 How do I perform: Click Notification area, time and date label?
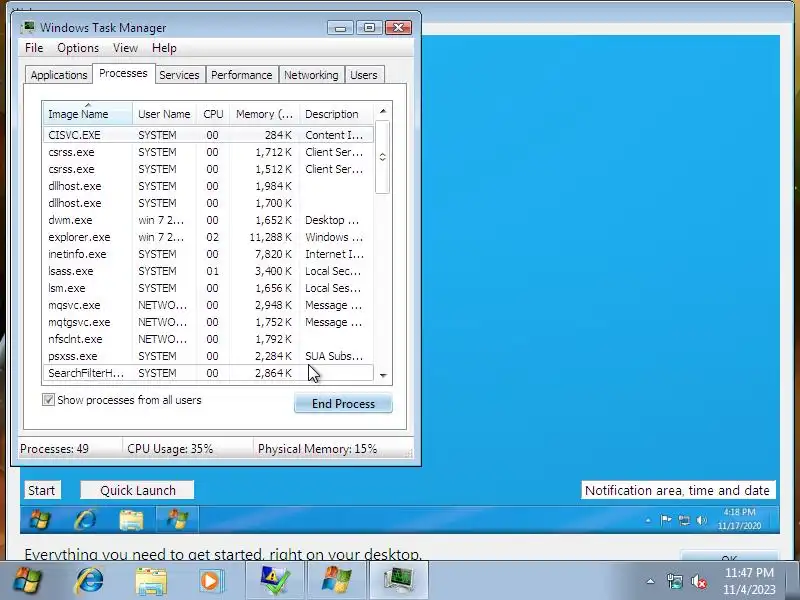[678, 490]
